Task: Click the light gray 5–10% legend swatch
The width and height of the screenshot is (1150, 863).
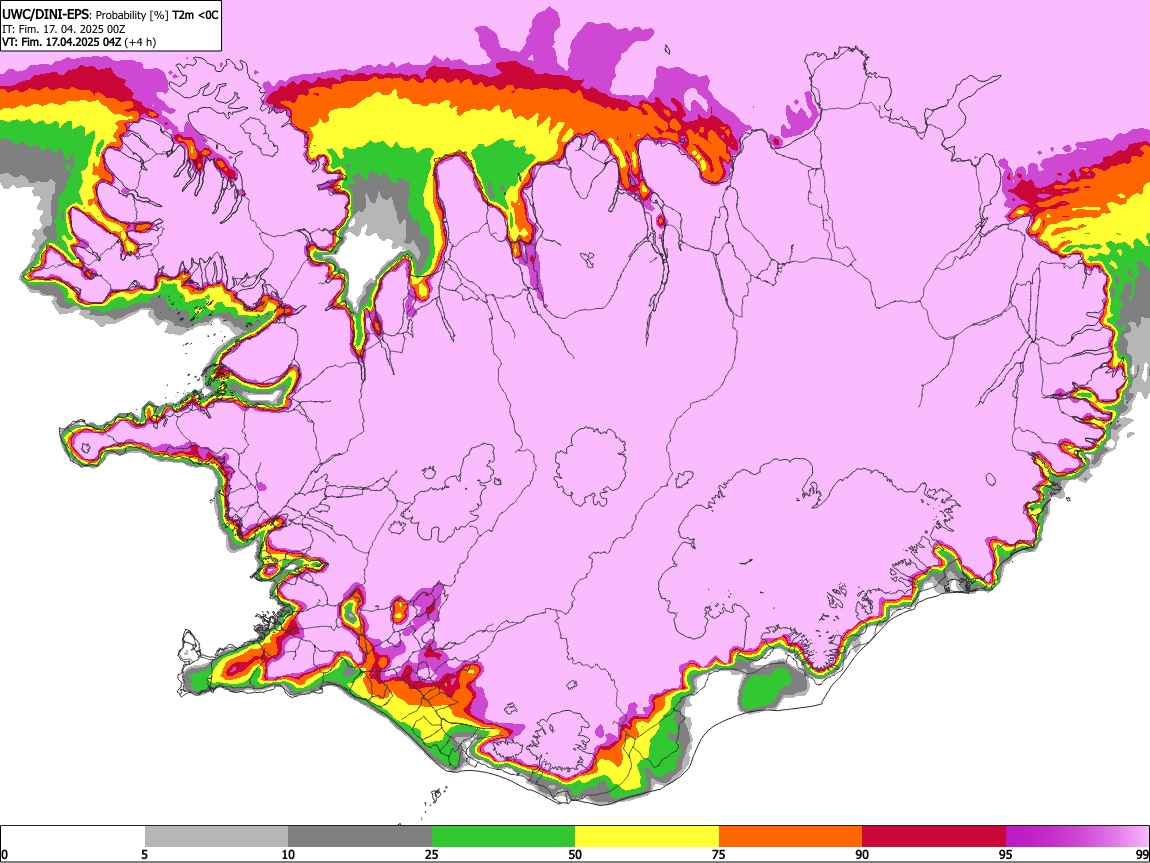Action: click(216, 836)
